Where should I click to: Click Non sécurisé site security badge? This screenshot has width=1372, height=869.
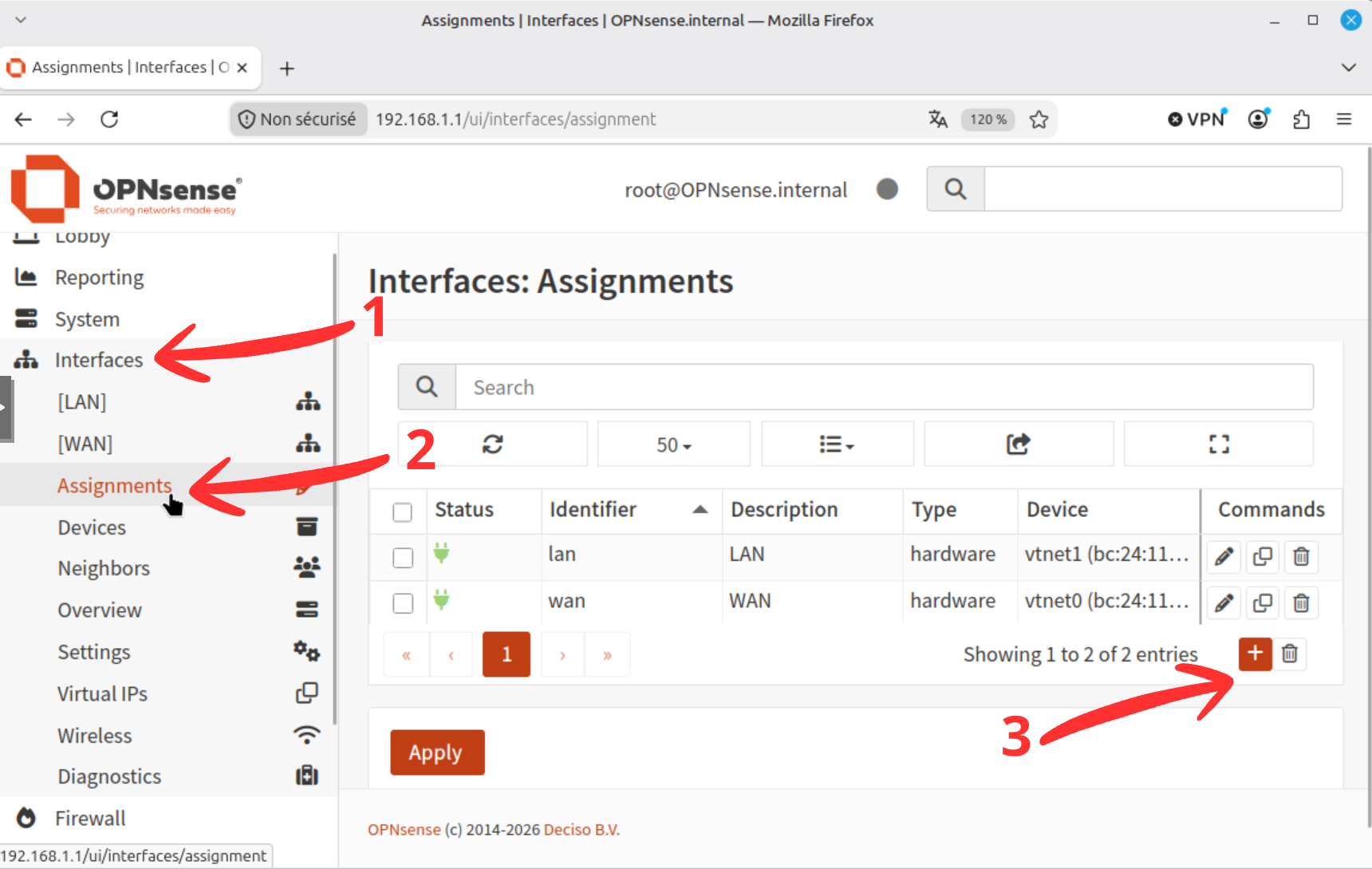[298, 119]
